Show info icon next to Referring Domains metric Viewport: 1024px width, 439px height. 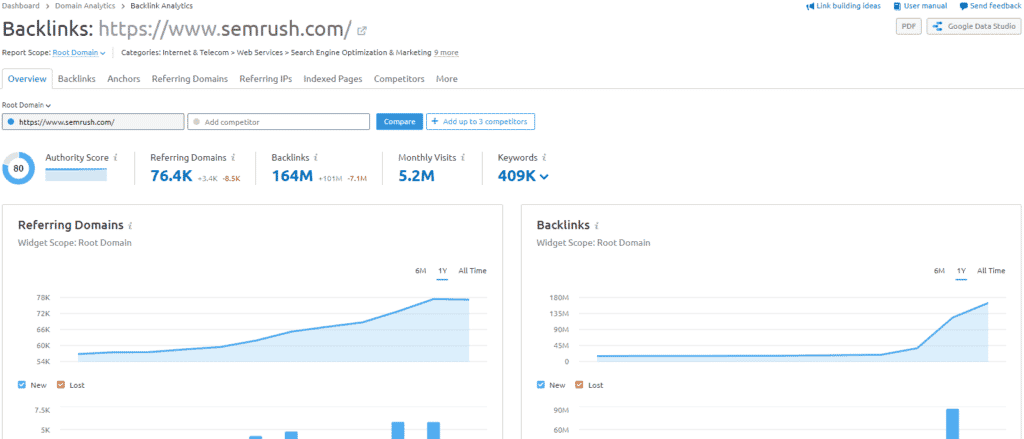click(233, 157)
